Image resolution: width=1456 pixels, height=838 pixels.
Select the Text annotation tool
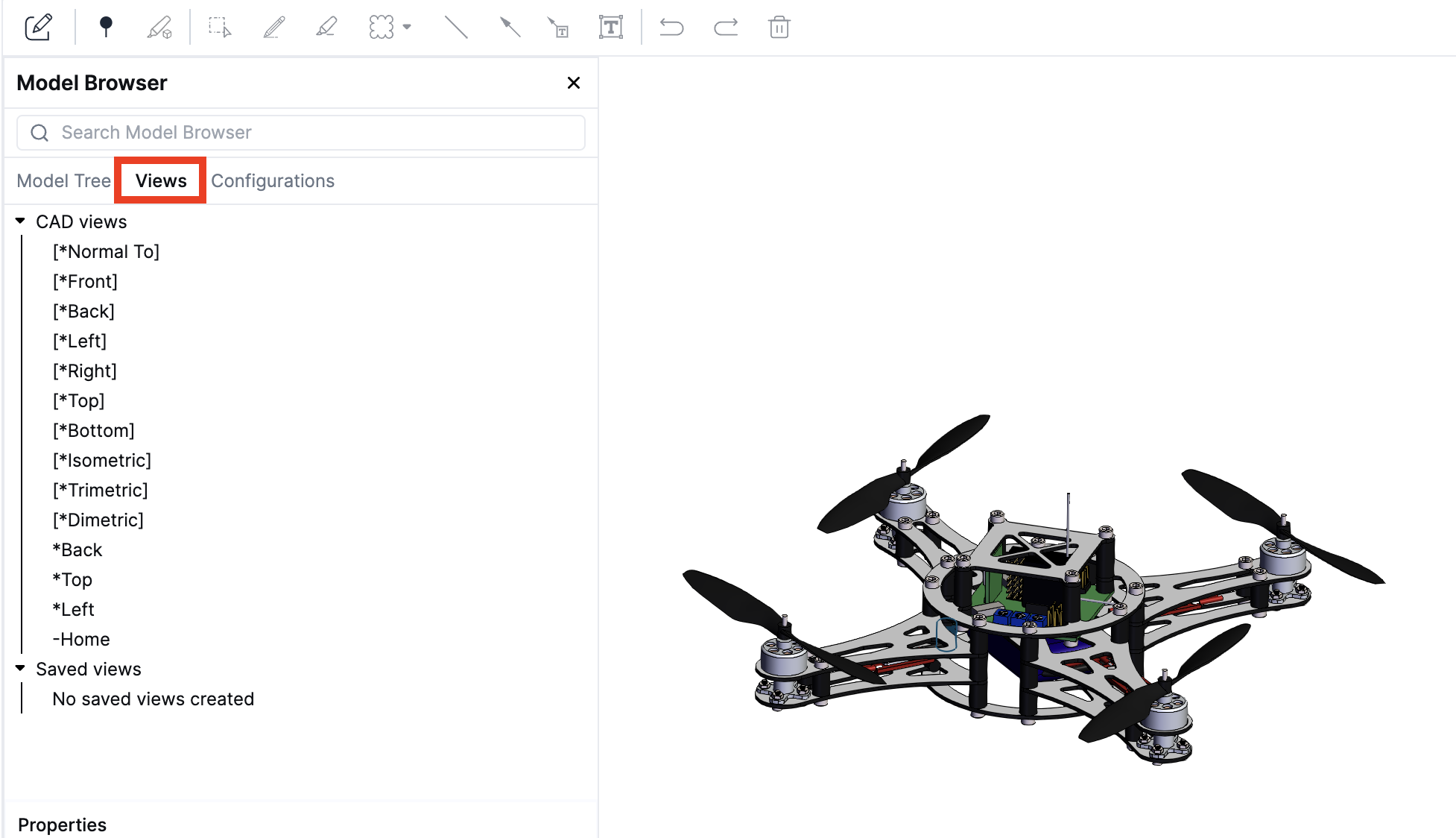point(611,27)
